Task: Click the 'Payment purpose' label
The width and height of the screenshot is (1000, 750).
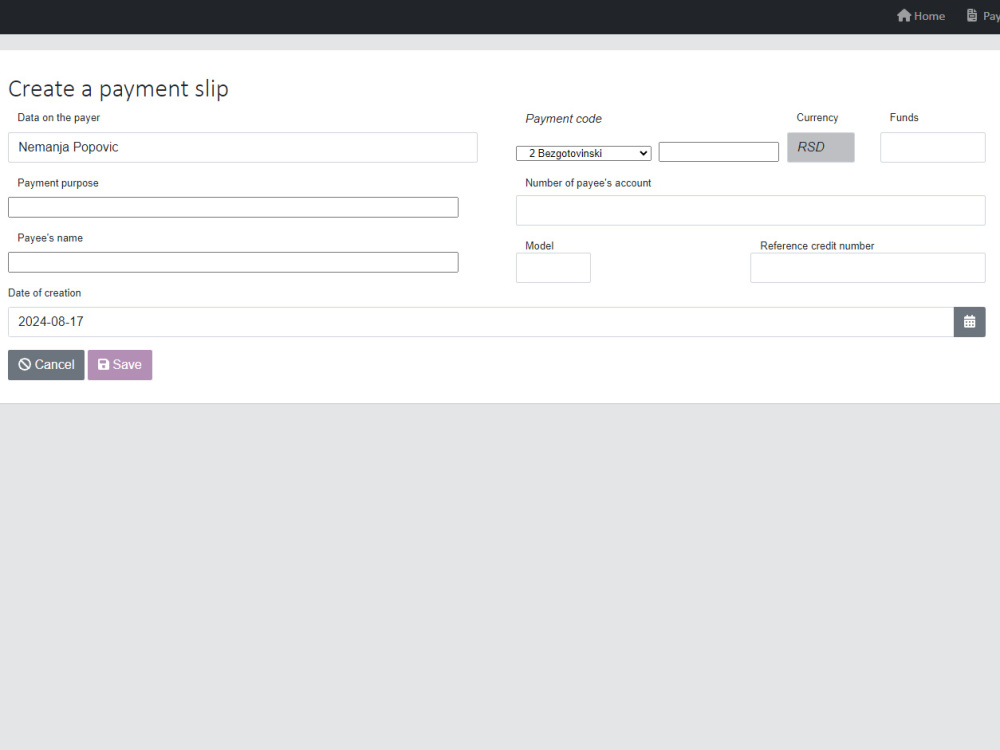Action: (x=58, y=183)
